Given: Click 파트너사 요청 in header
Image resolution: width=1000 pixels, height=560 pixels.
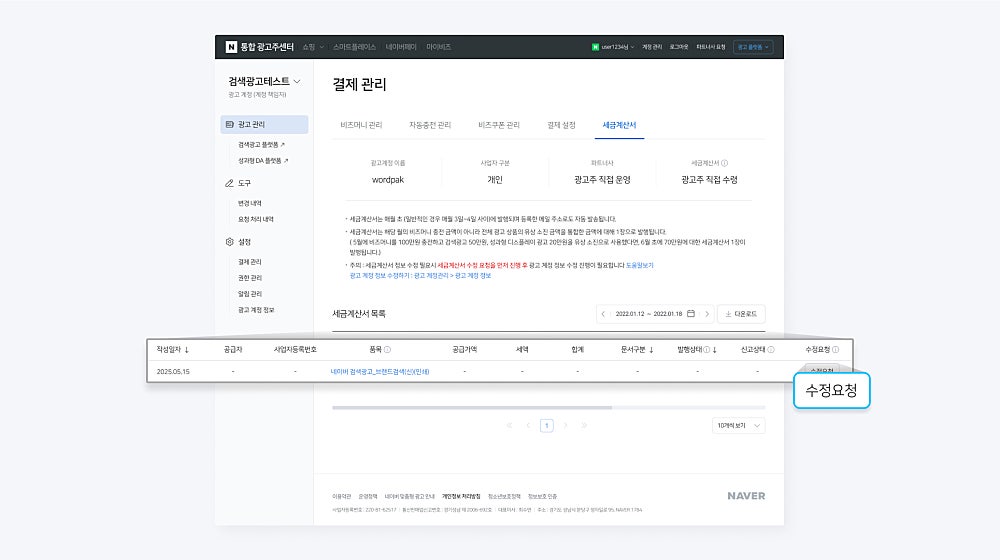Looking at the screenshot, I should coord(710,47).
